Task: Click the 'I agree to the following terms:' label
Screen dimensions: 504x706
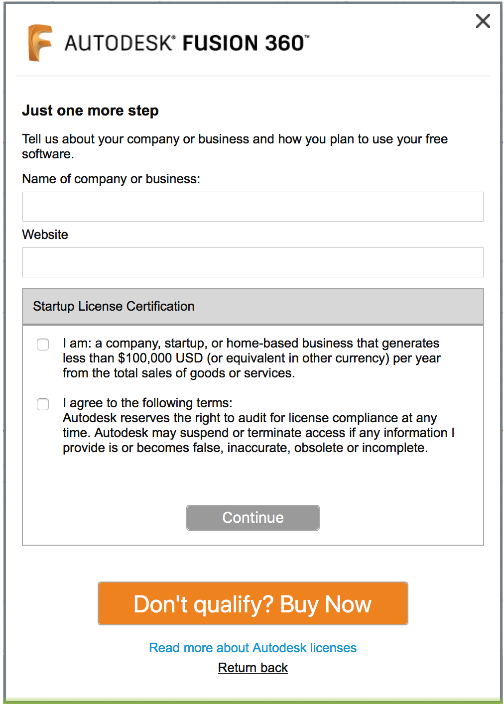Action: pyautogui.click(x=147, y=403)
